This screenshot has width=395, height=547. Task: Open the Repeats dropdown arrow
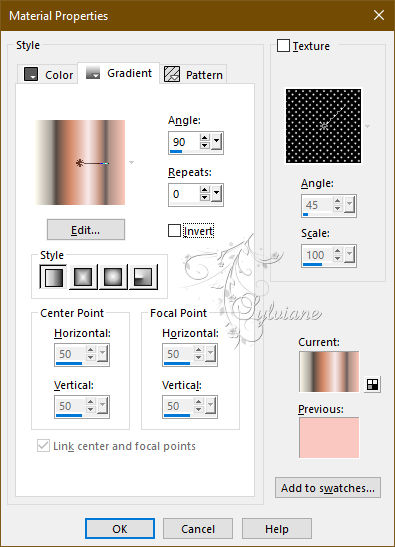(217, 194)
